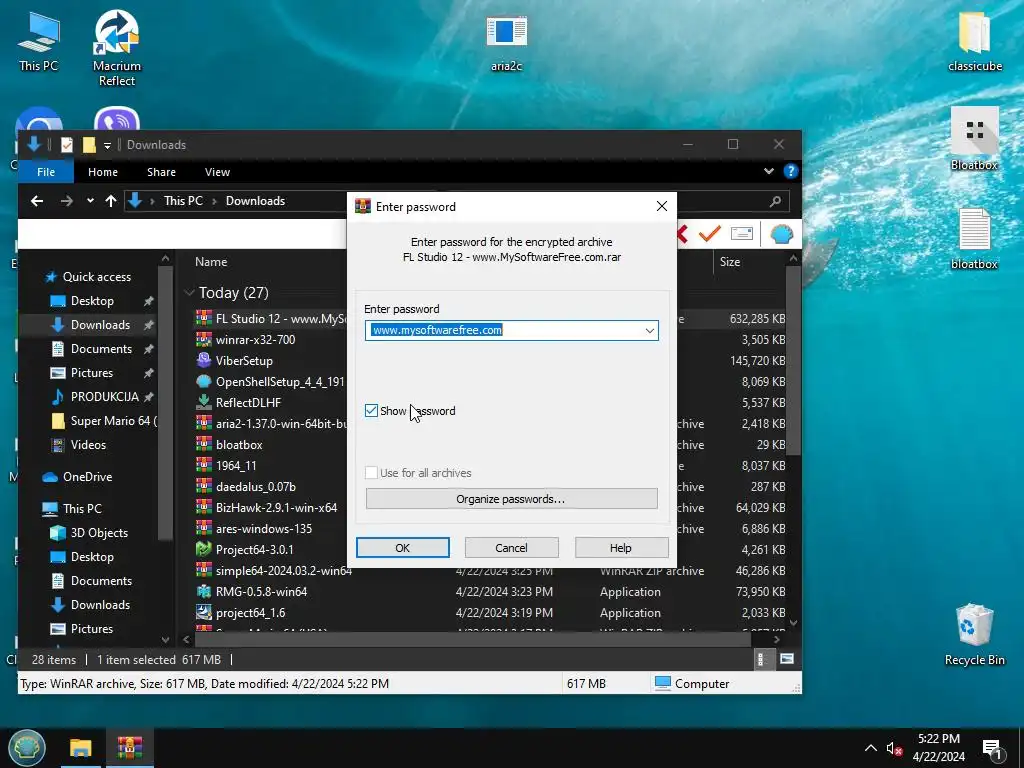Close the Enter password dialog

(x=662, y=206)
